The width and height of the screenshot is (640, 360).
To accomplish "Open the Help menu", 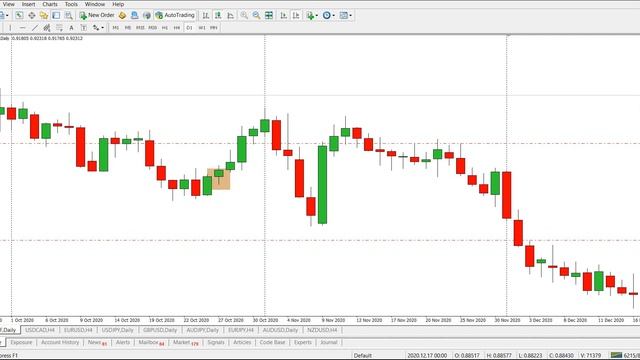I will 118,4.
